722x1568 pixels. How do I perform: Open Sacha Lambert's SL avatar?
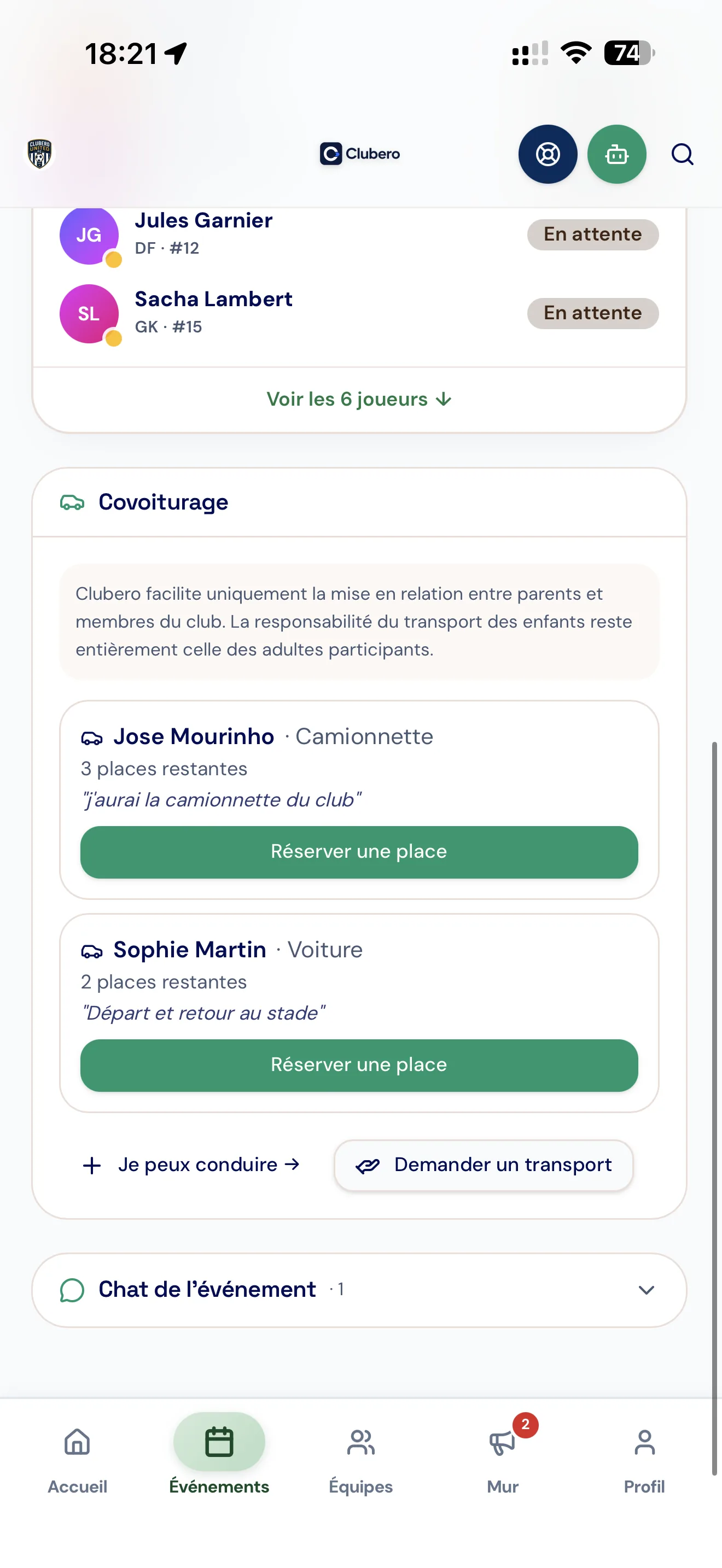tap(89, 313)
